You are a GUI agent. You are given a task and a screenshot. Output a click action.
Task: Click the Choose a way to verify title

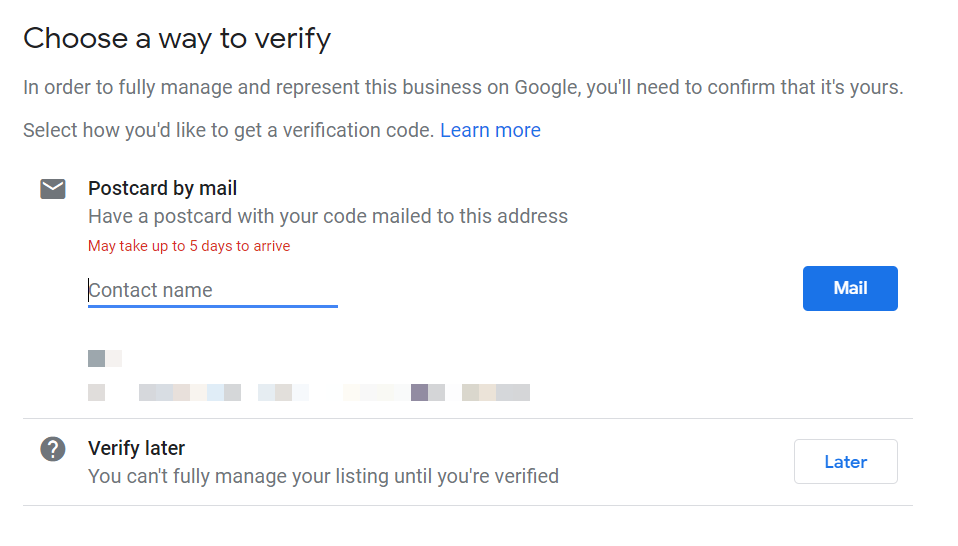pos(177,38)
